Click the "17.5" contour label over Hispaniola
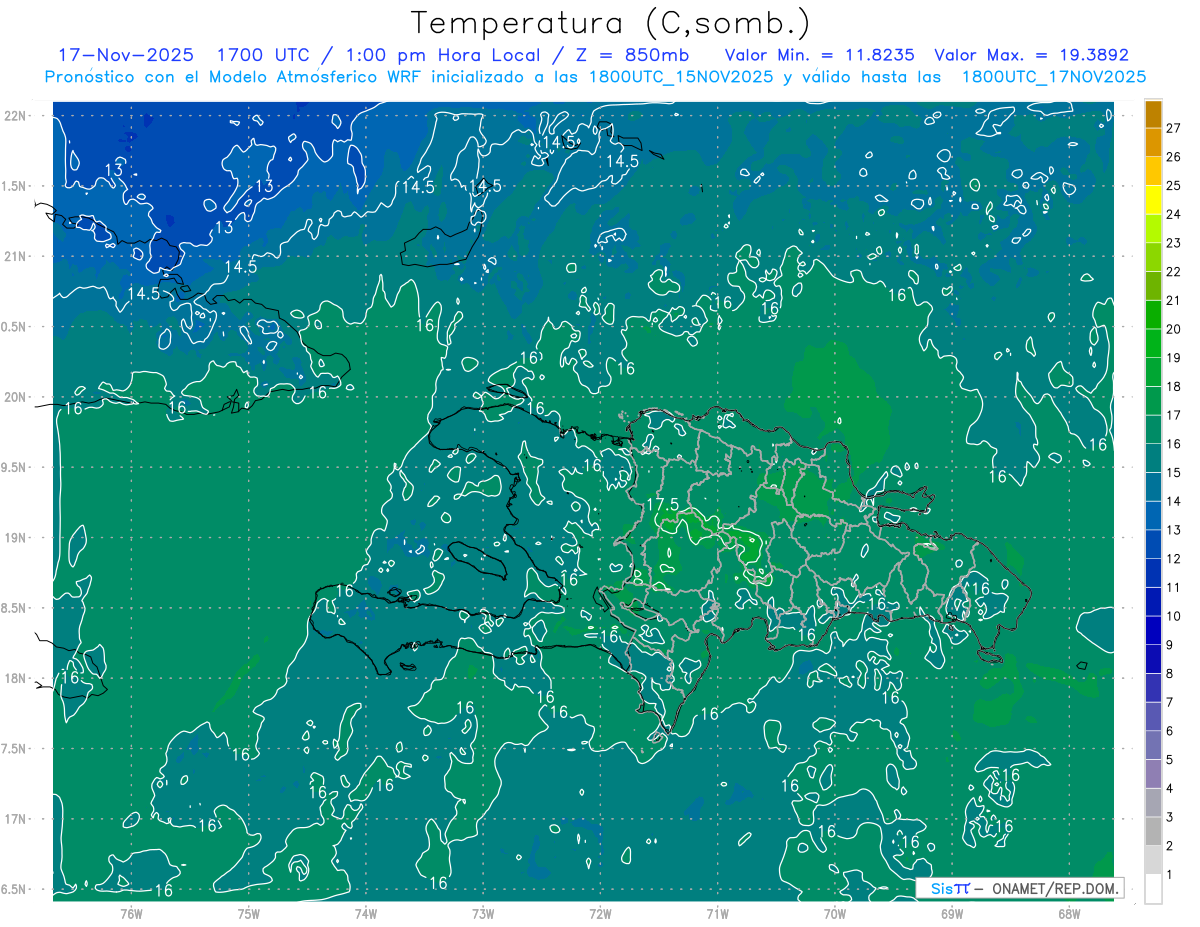This screenshot has height=927, width=1200. point(663,504)
